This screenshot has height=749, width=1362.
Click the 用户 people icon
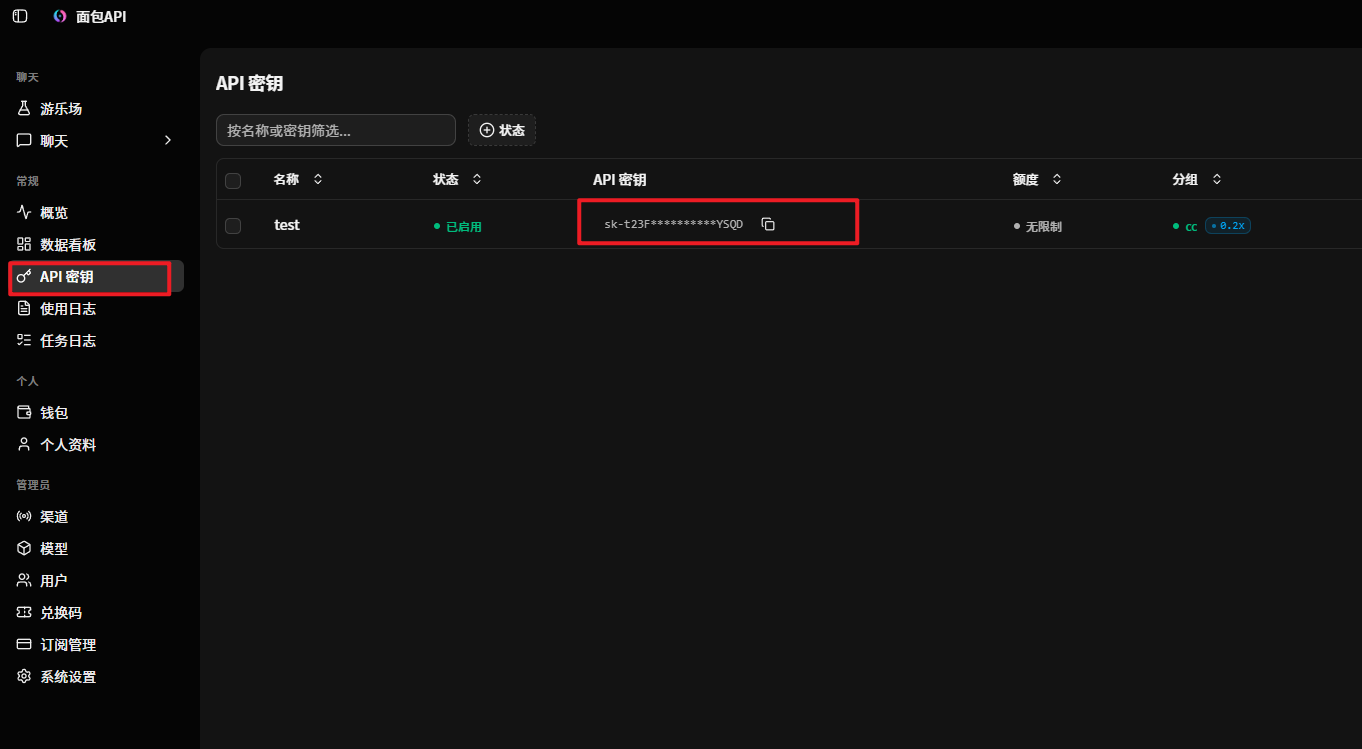coord(25,581)
